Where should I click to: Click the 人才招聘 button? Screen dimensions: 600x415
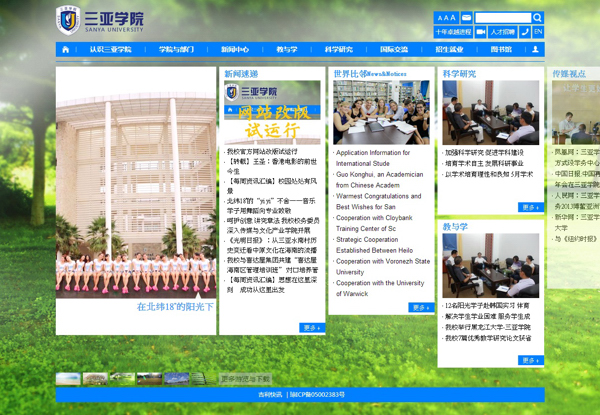coord(502,32)
